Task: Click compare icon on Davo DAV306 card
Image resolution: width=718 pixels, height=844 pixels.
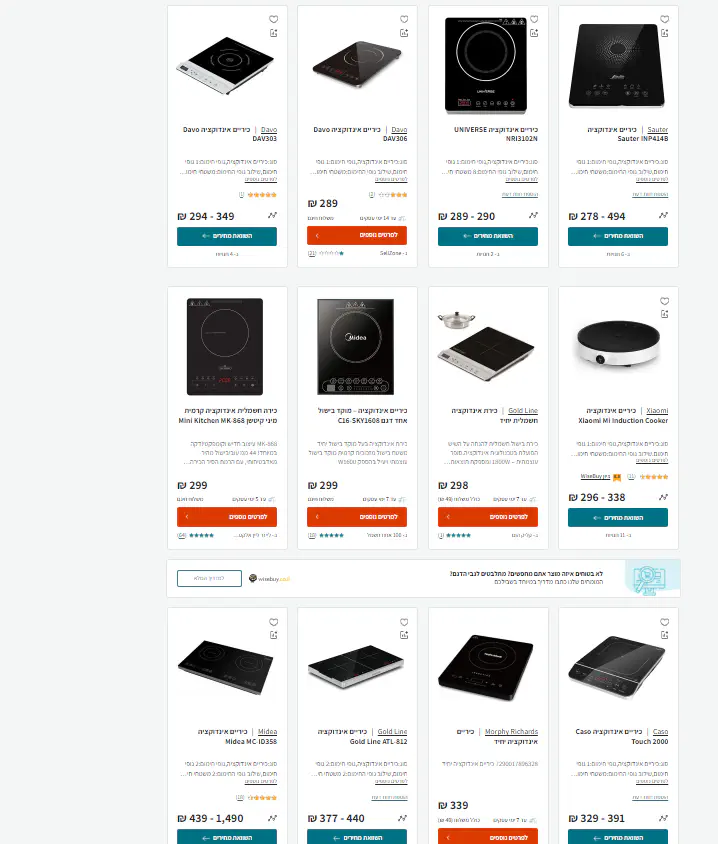Action: point(404,33)
